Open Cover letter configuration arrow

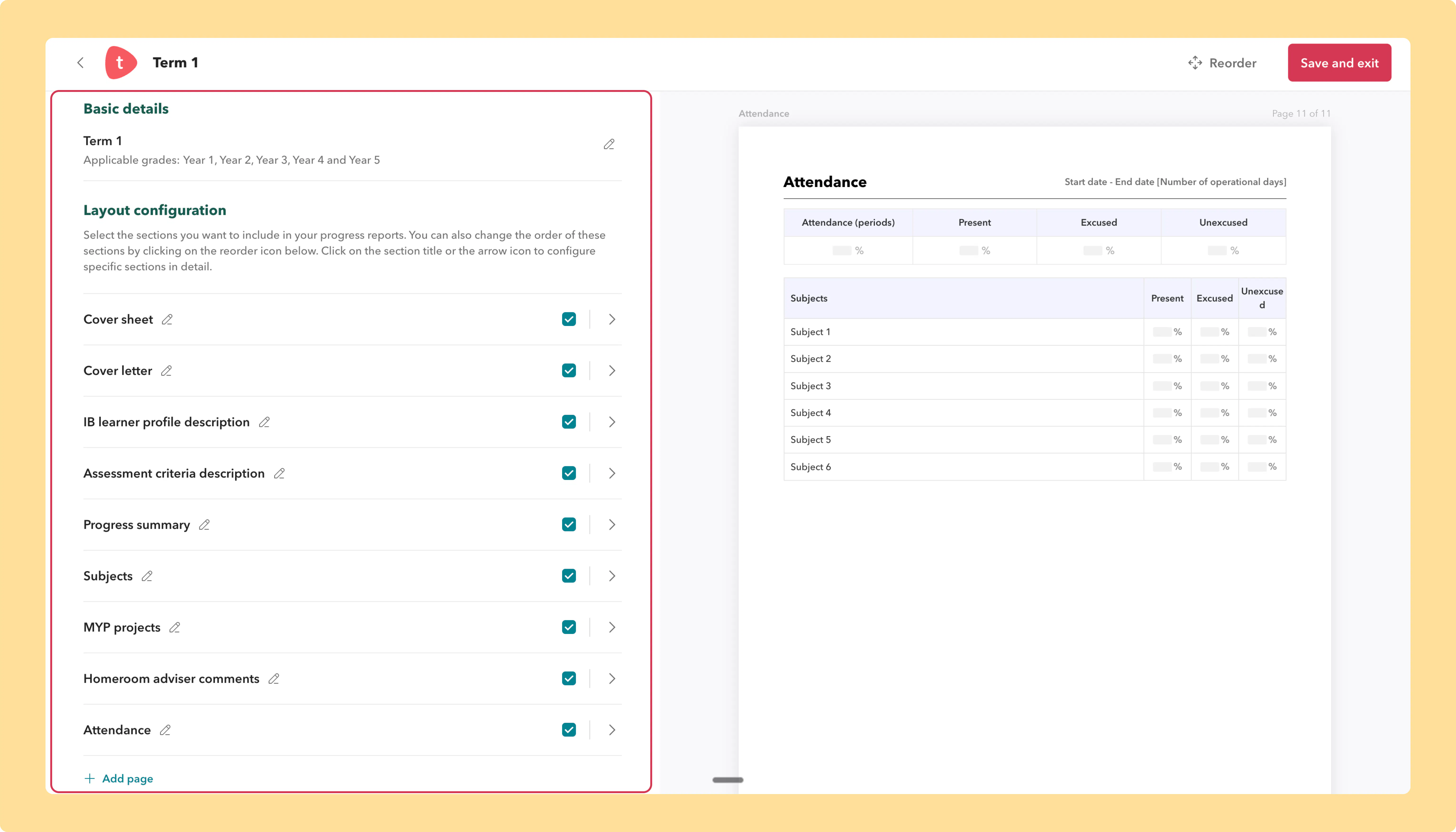pos(612,371)
